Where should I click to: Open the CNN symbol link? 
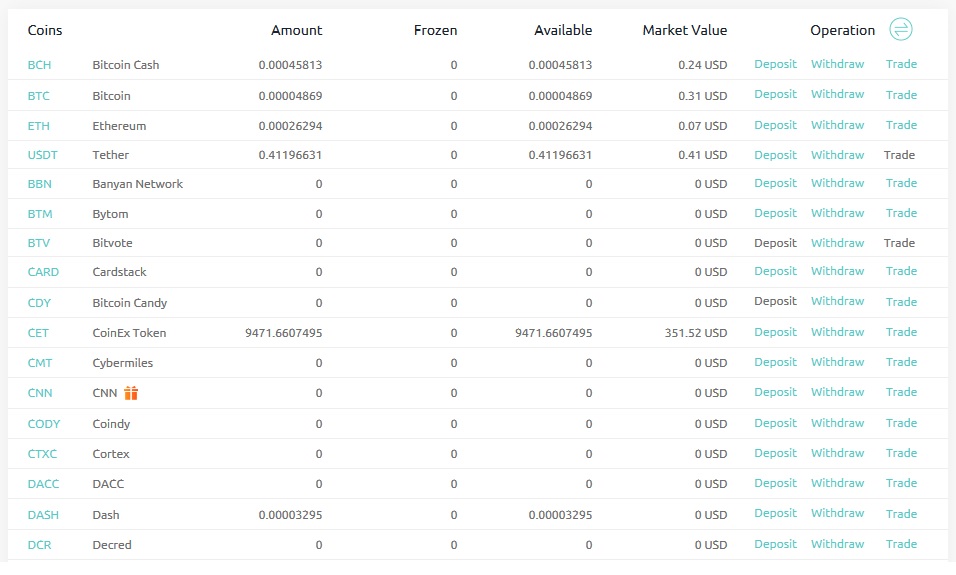tap(40, 393)
